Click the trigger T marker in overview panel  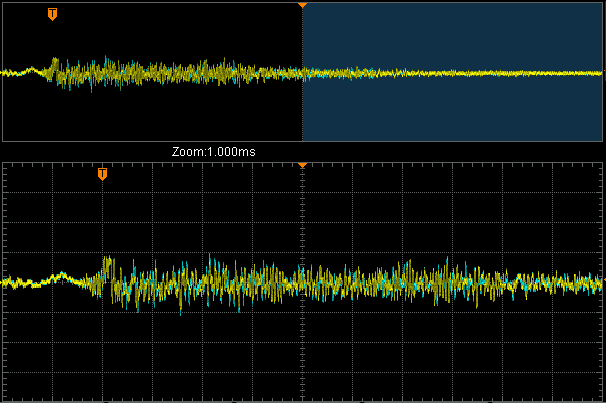(x=53, y=14)
